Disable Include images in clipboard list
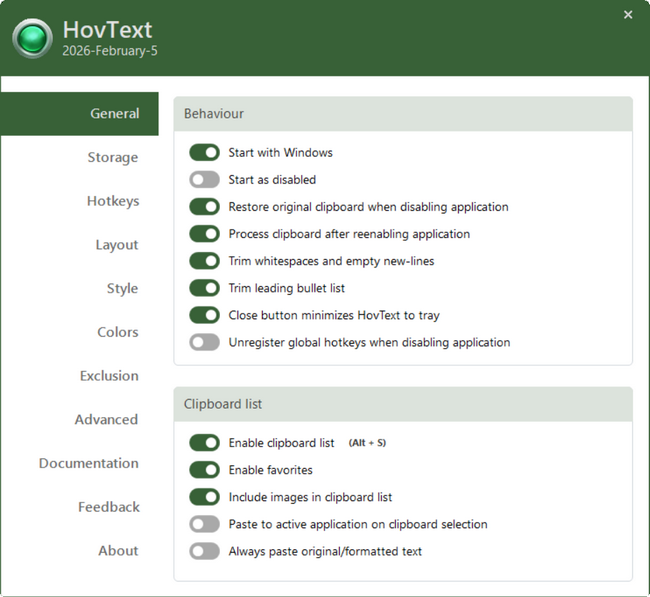This screenshot has width=650, height=597. click(x=204, y=497)
